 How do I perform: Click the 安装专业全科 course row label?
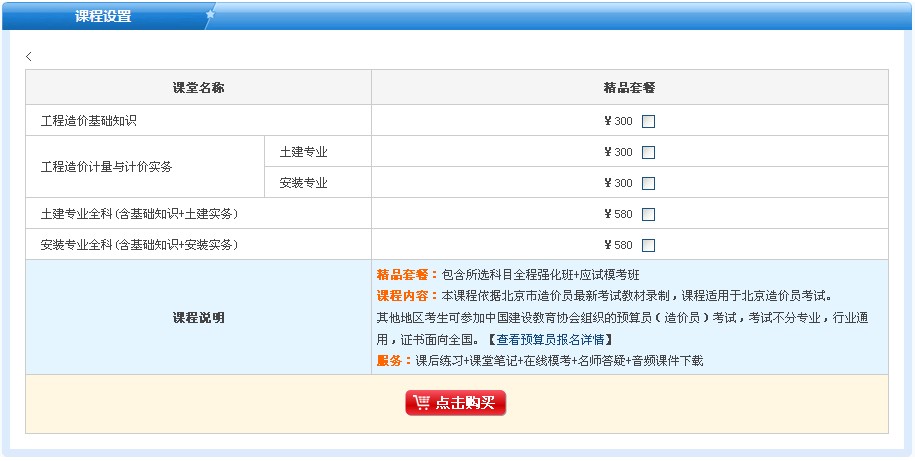[139, 245]
